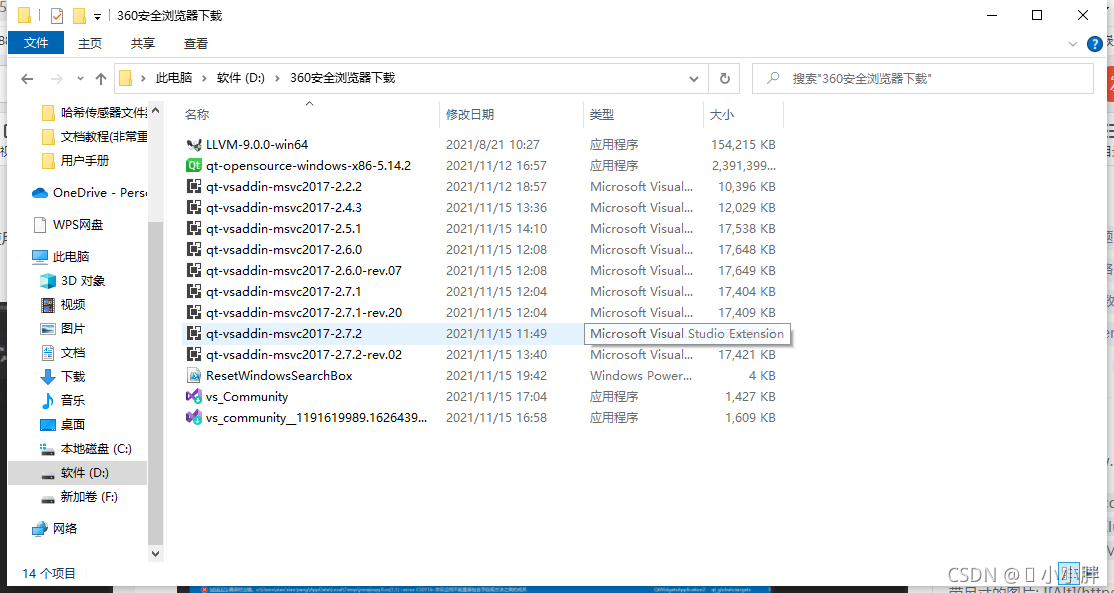Image resolution: width=1114 pixels, height=593 pixels.
Task: Click the qt-vsaddin-msvc2017-2.5.1 extension icon
Action: click(x=193, y=229)
